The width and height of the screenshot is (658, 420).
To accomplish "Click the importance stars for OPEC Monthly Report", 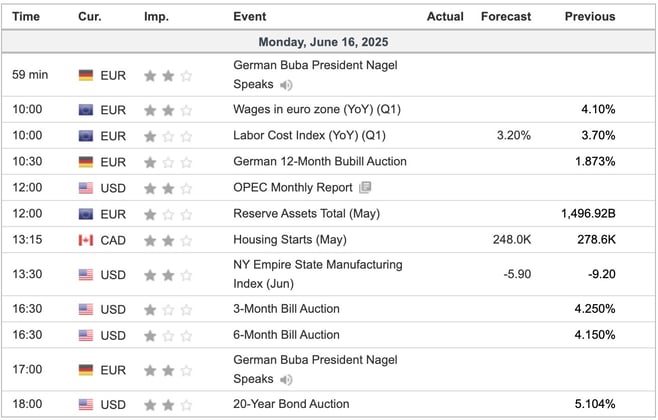I will point(168,188).
